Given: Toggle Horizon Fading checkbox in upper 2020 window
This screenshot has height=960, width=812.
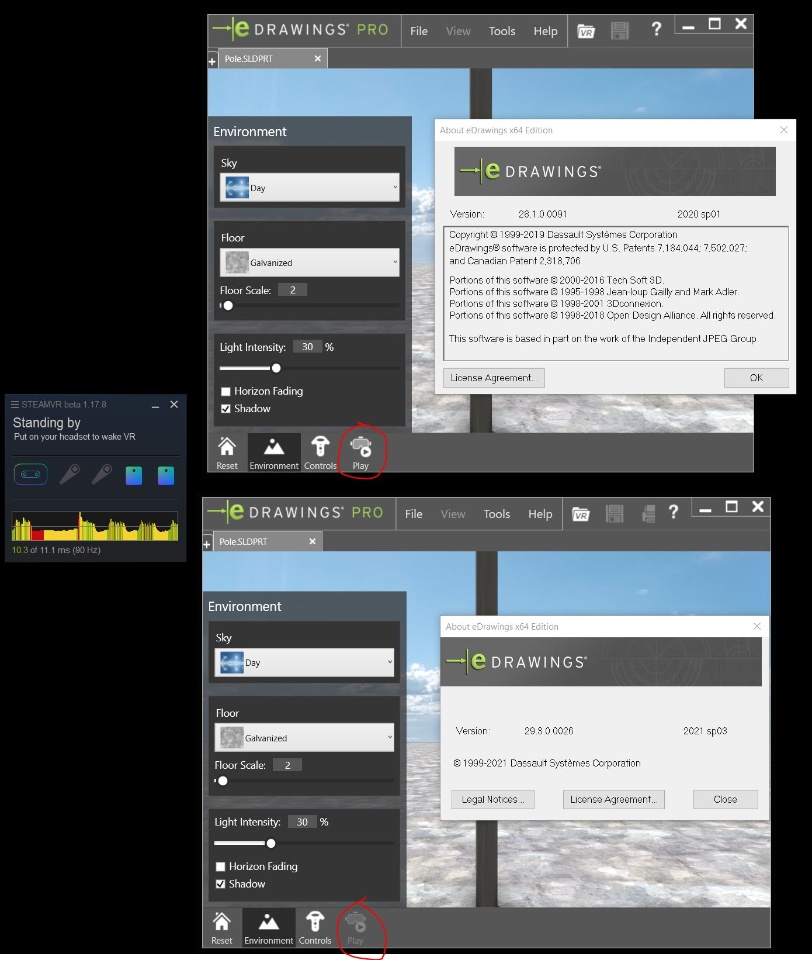Looking at the screenshot, I should click(226, 391).
